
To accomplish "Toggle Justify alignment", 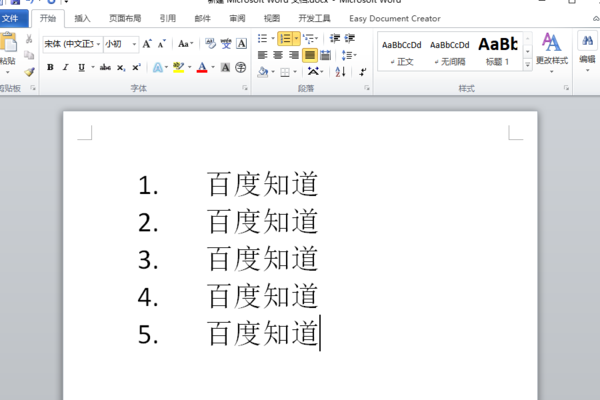I will point(310,55).
